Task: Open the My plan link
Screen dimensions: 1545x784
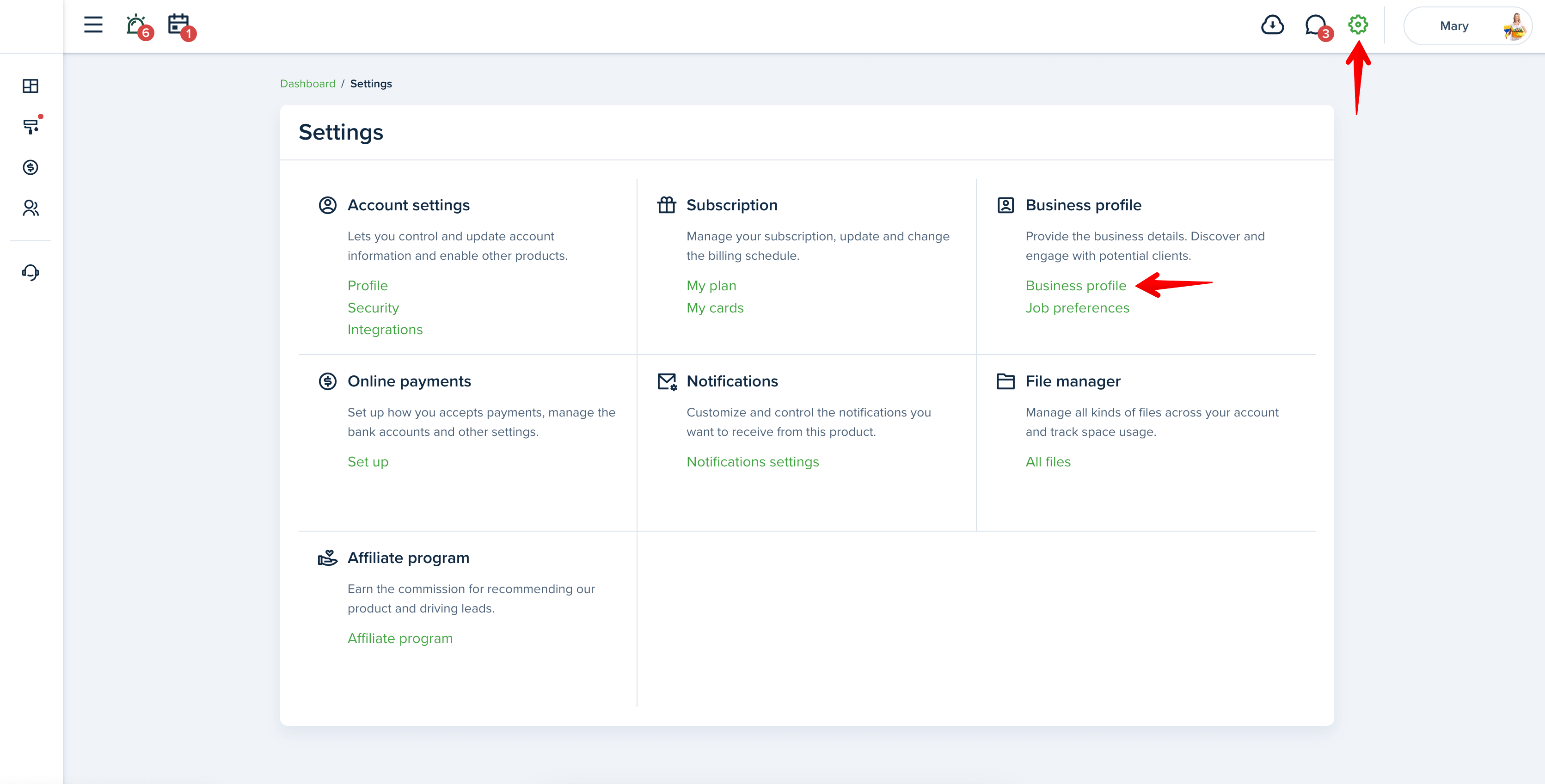Action: tap(711, 286)
